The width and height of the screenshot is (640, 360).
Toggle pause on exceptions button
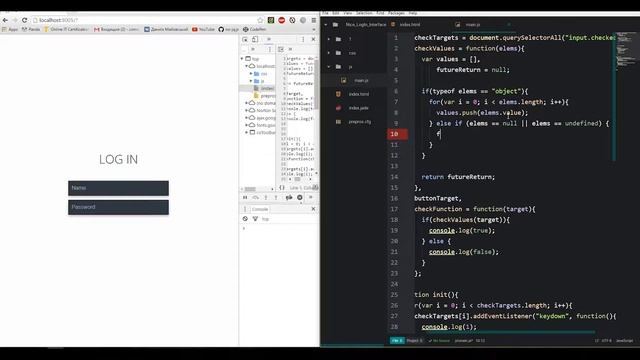pos(300,198)
